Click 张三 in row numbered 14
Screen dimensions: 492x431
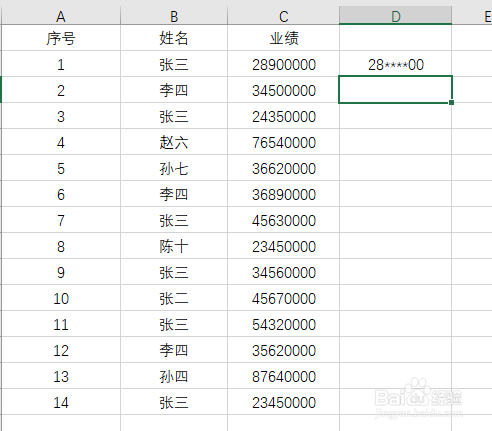pos(174,402)
